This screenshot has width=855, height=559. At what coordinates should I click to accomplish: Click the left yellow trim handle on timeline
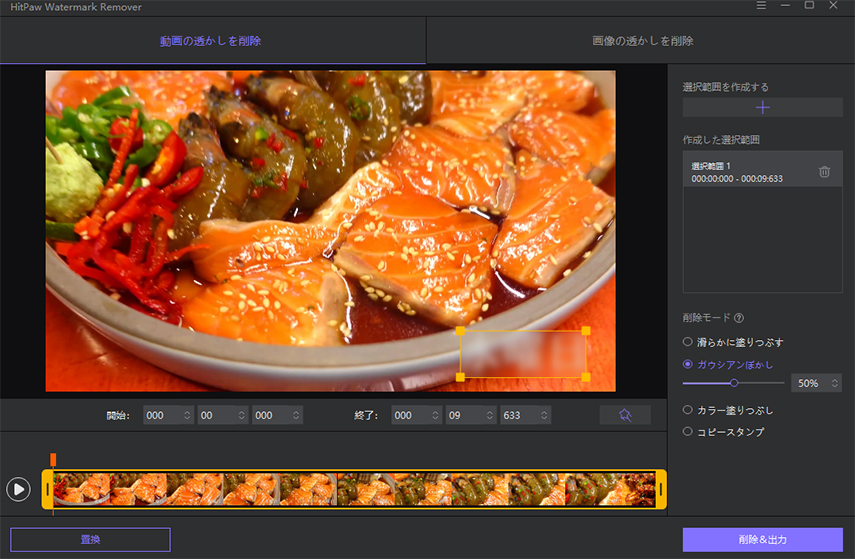click(x=47, y=489)
